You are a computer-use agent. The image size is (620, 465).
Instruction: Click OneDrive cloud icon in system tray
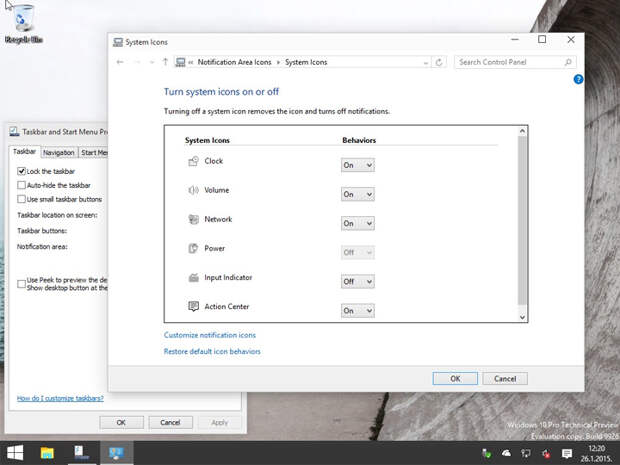tap(507, 453)
